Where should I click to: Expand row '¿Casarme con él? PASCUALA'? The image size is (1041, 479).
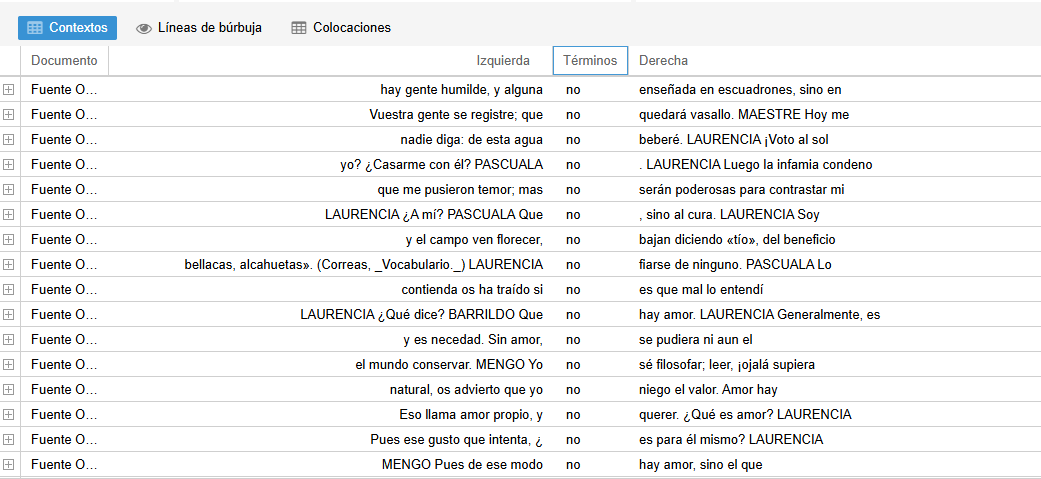(8, 165)
